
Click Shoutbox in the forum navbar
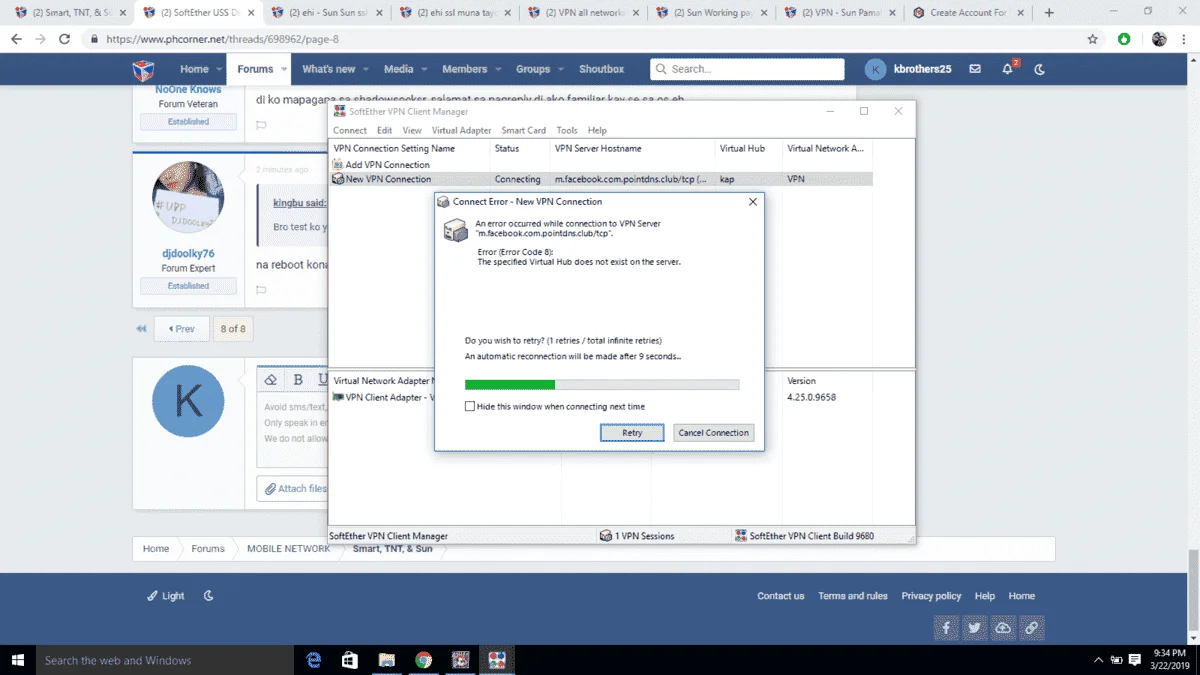(601, 69)
